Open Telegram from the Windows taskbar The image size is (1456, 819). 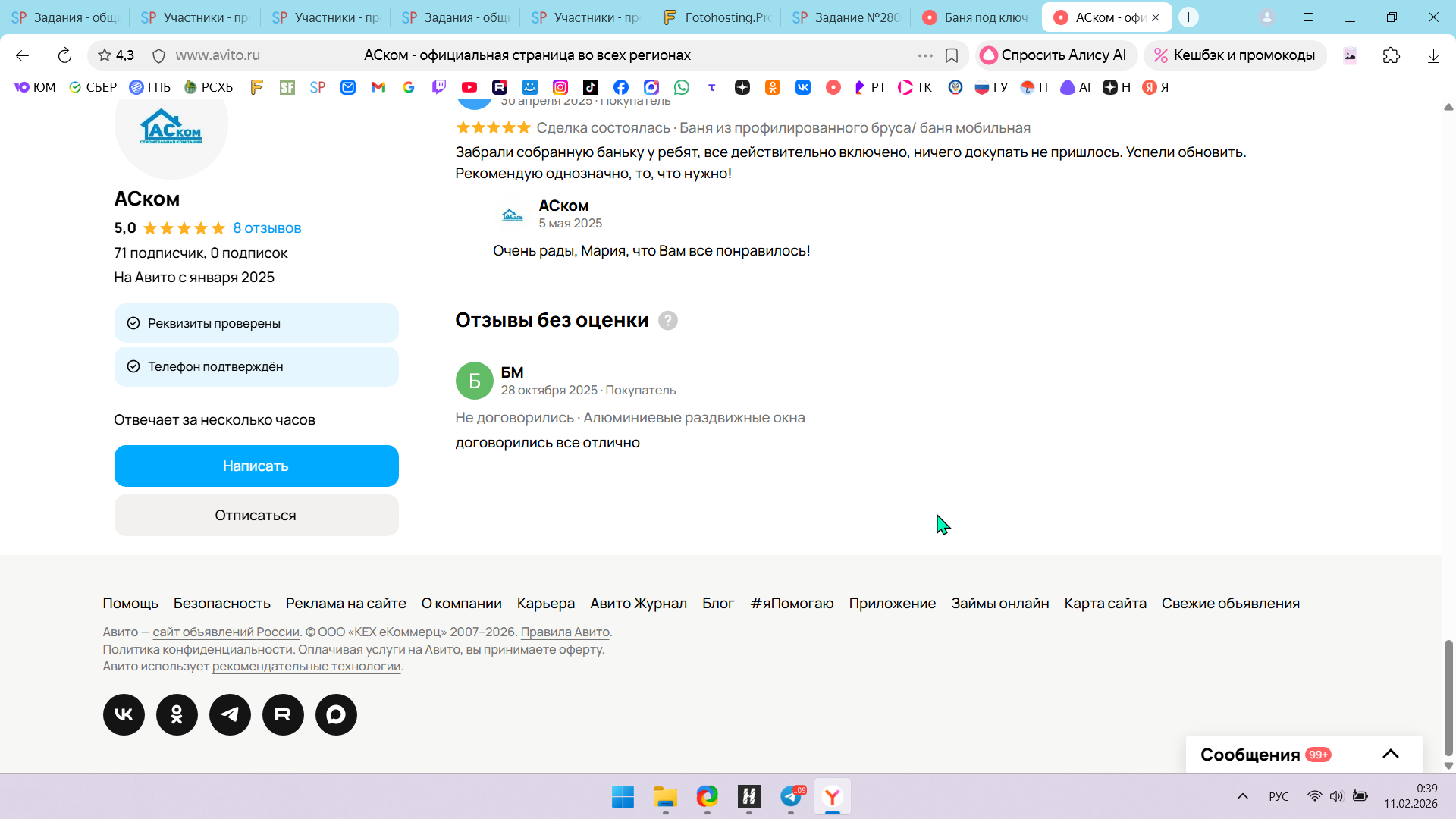791,796
